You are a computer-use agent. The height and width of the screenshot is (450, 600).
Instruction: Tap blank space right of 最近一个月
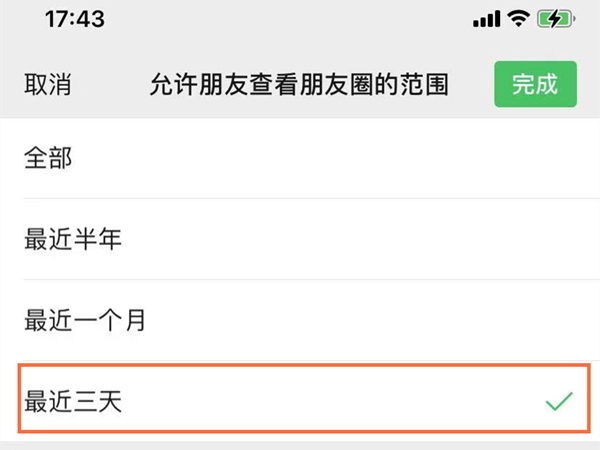(x=400, y=321)
